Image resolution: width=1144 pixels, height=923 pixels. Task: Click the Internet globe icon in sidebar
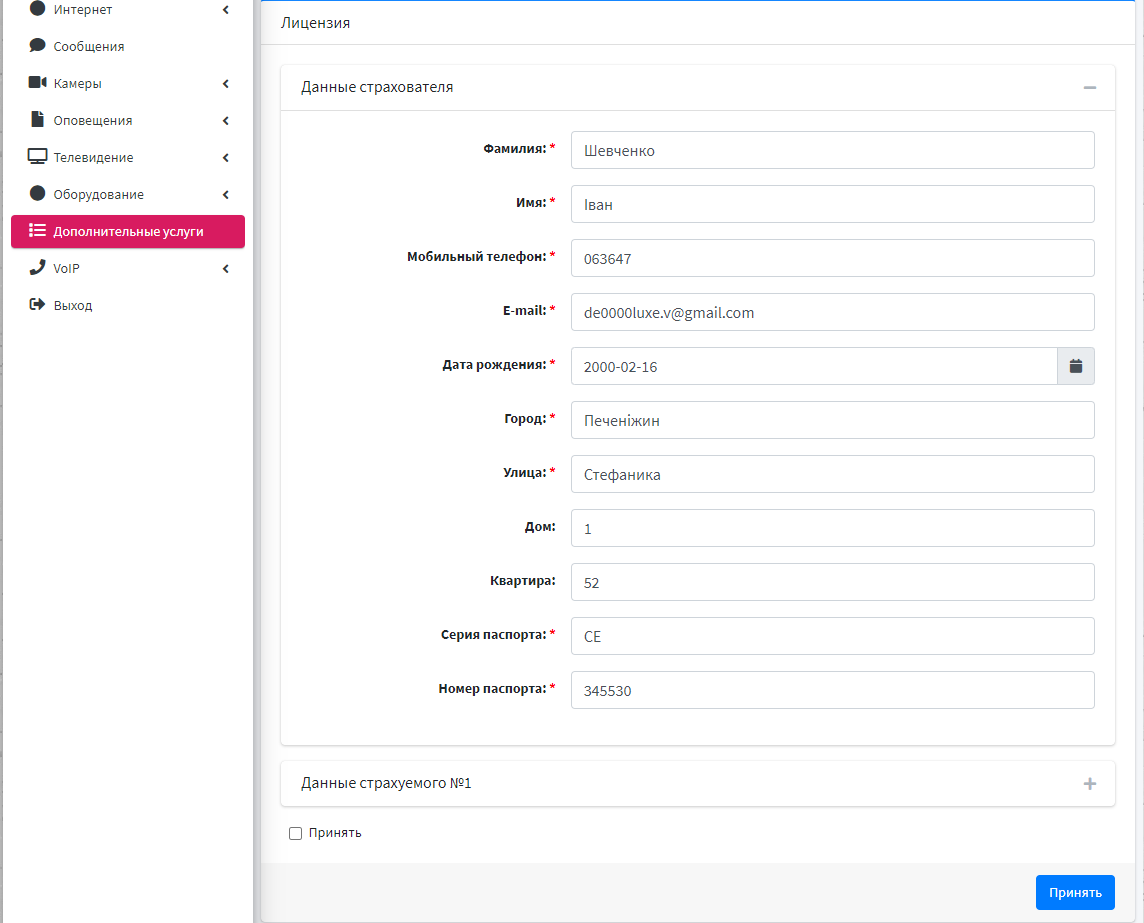click(37, 8)
